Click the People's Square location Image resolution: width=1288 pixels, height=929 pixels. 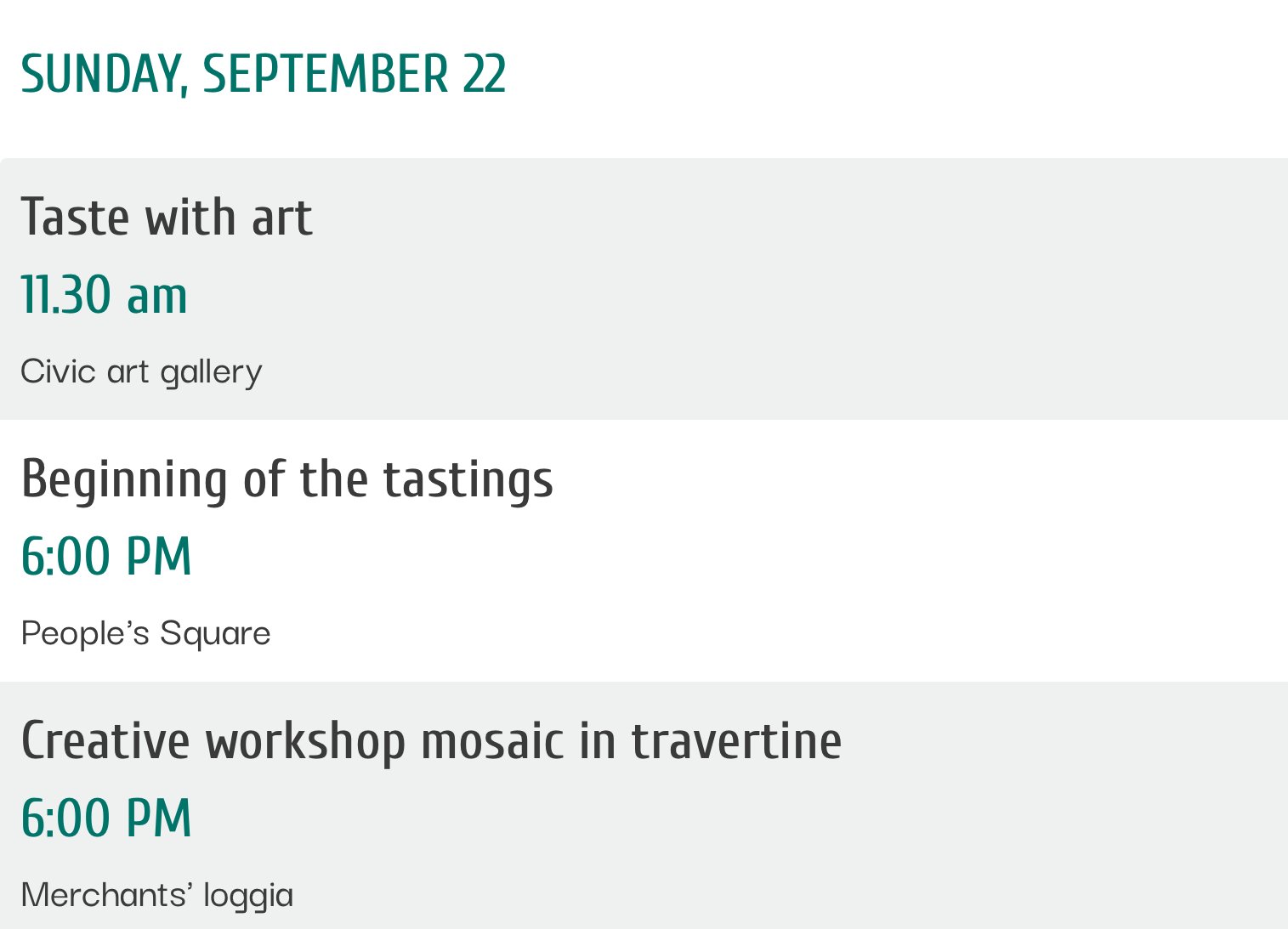pyautogui.click(x=145, y=633)
